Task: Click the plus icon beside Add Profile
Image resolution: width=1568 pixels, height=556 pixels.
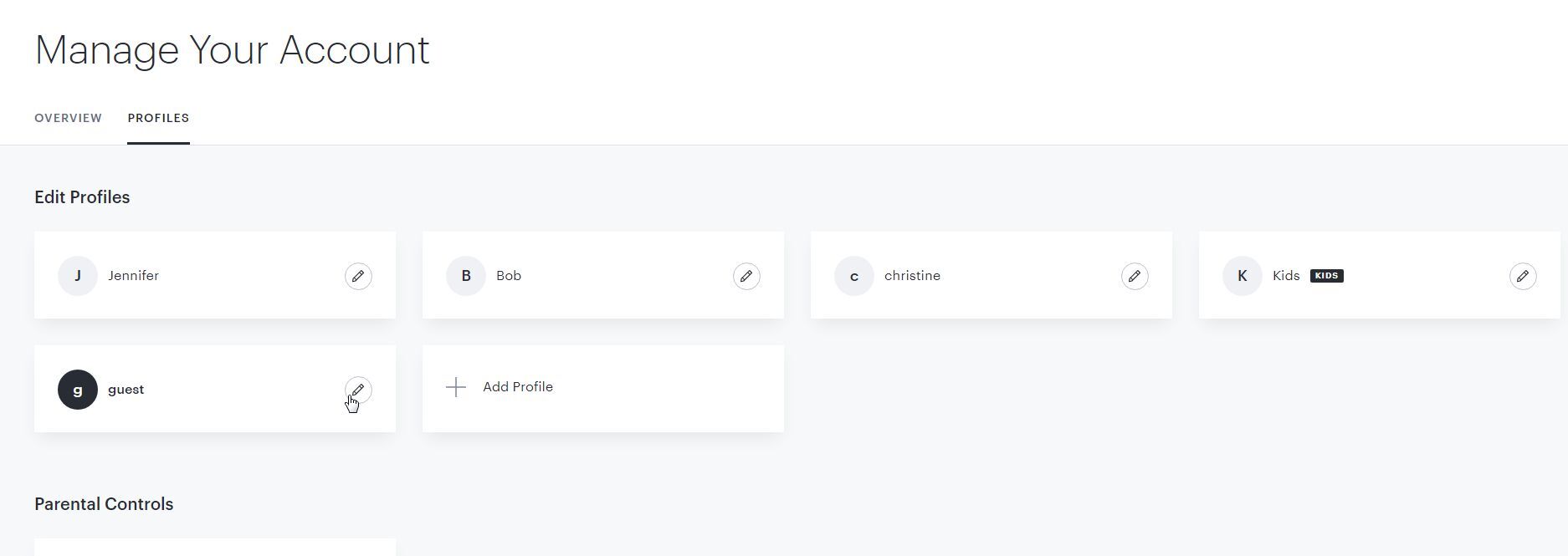Action: pos(456,387)
